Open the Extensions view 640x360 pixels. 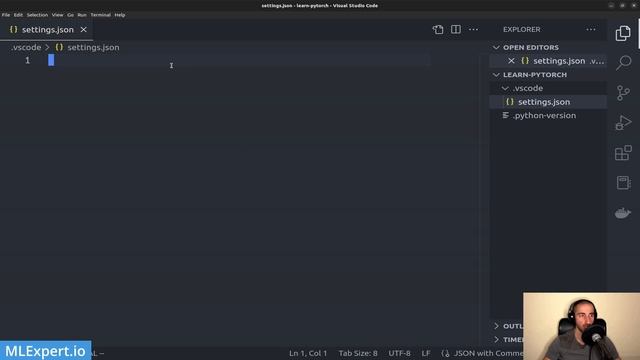623,153
